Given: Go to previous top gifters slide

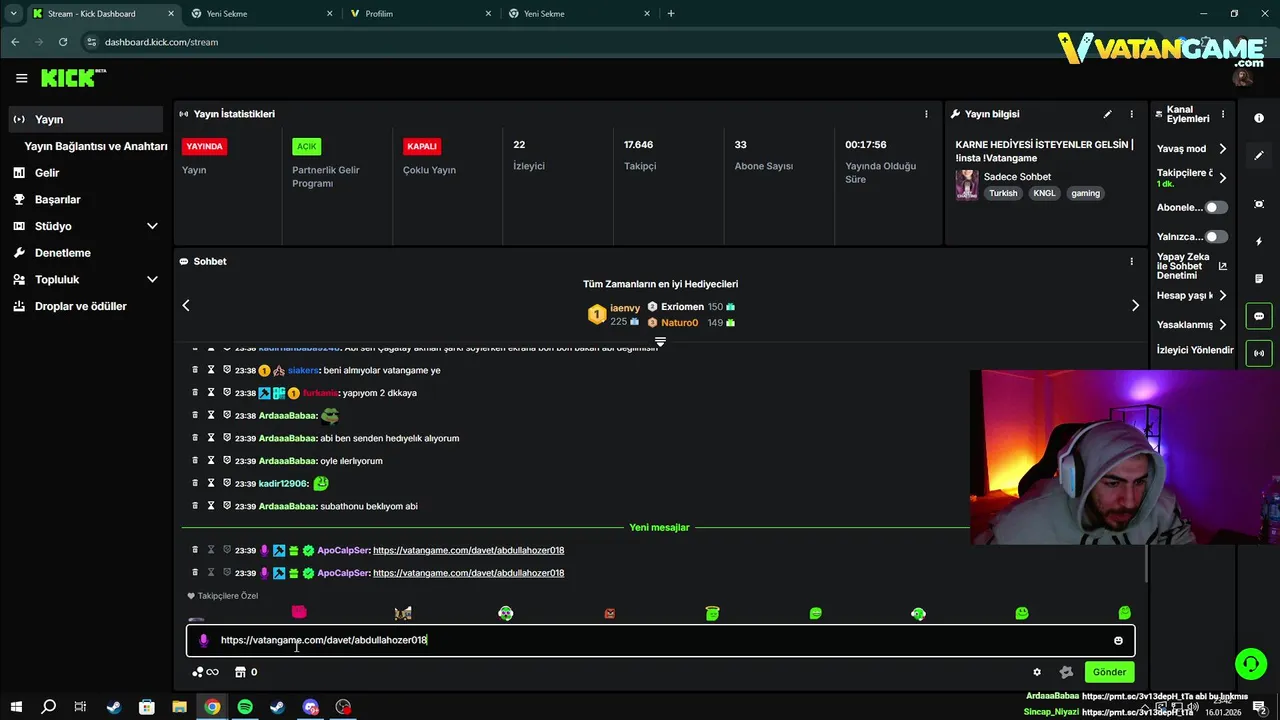Looking at the screenshot, I should click(x=186, y=305).
